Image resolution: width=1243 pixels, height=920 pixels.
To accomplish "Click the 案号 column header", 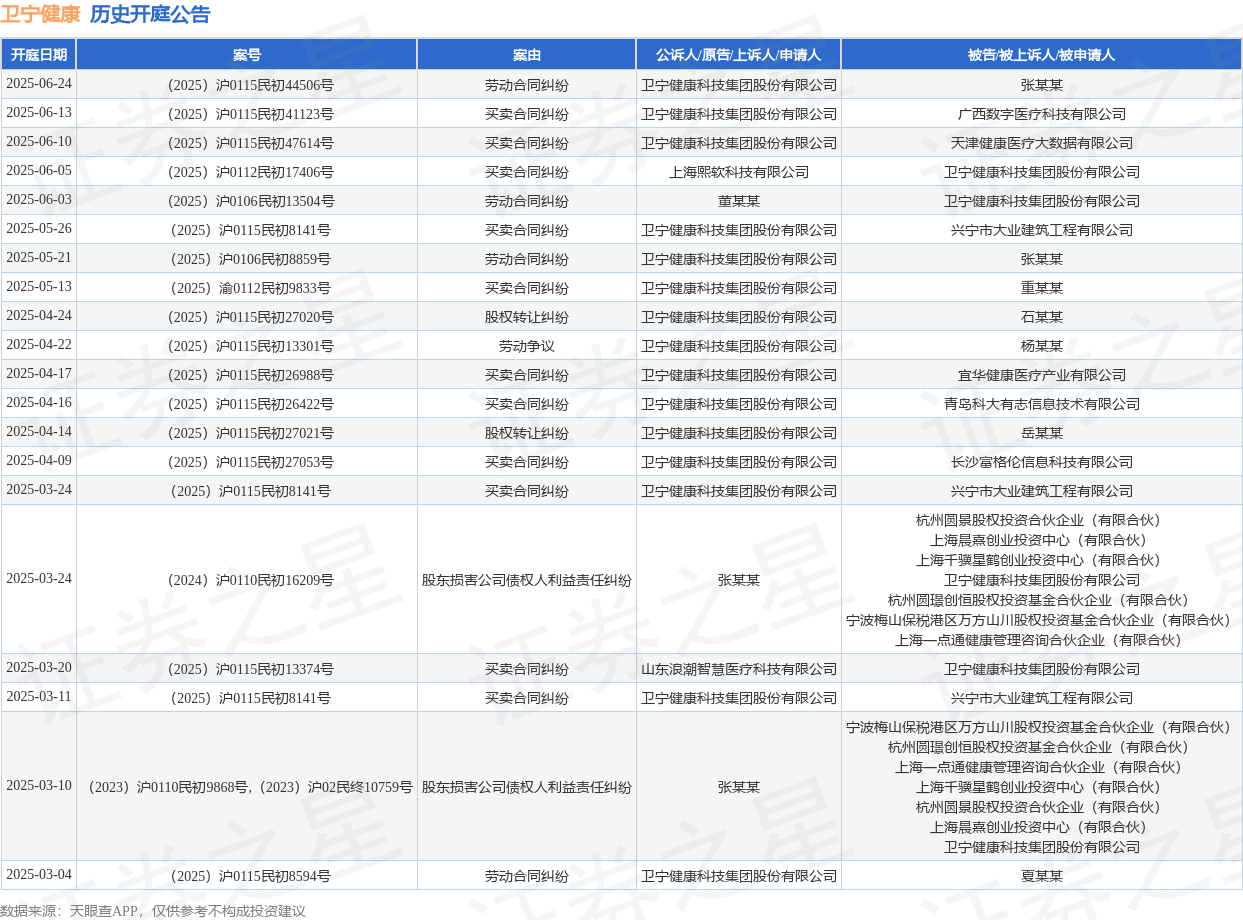I will click(247, 55).
